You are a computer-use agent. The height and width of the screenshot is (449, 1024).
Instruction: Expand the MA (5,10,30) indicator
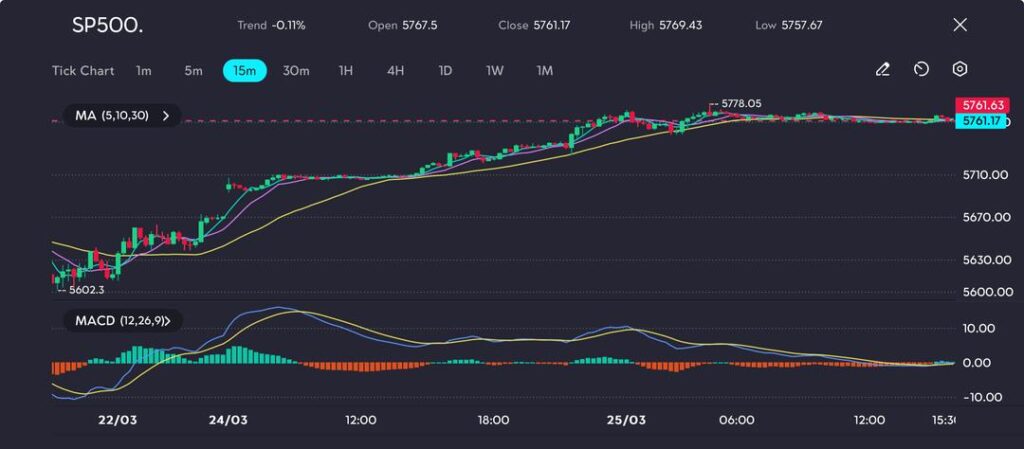click(122, 116)
